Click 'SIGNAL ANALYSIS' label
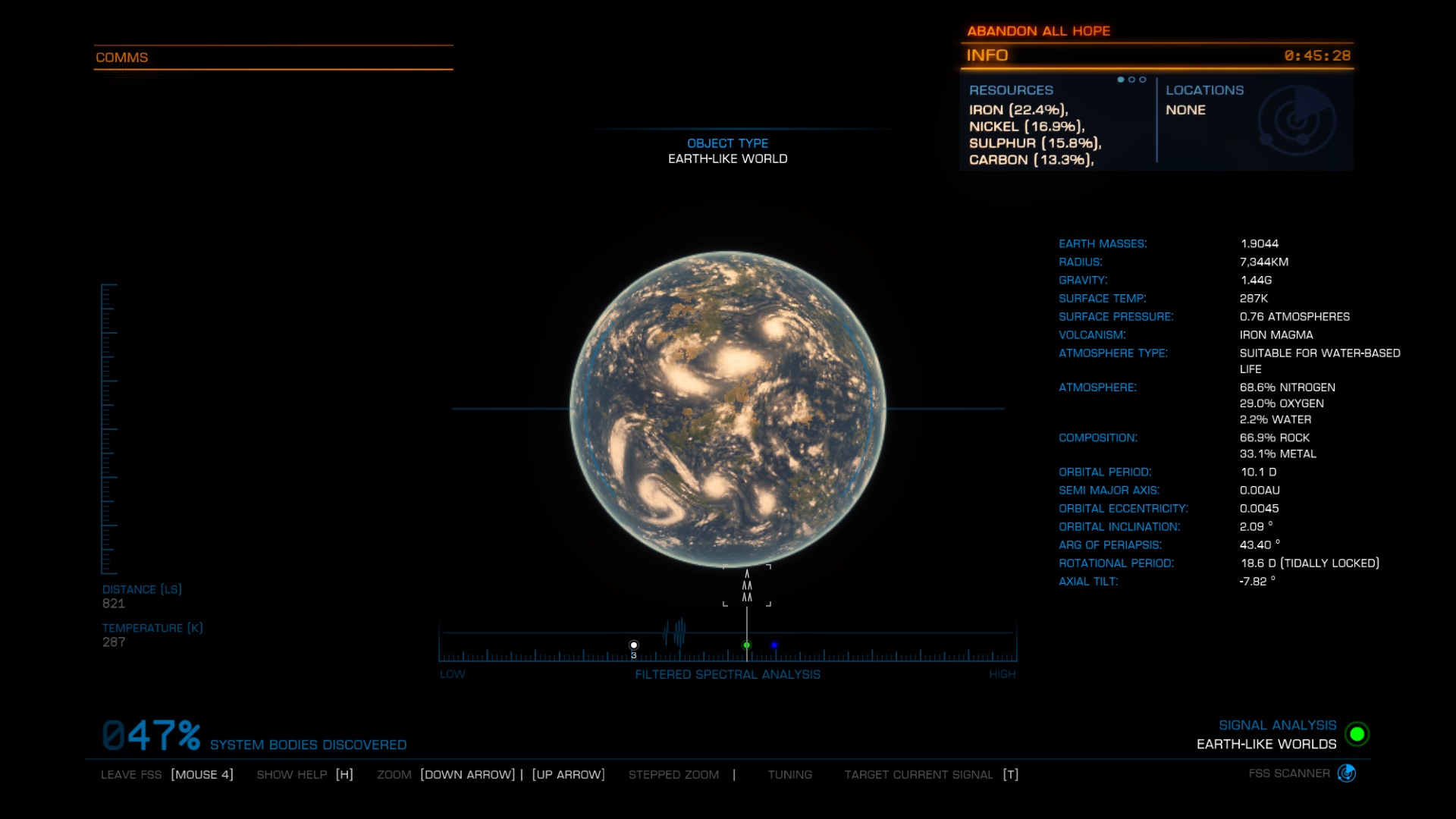The height and width of the screenshot is (819, 1456). point(1277,725)
